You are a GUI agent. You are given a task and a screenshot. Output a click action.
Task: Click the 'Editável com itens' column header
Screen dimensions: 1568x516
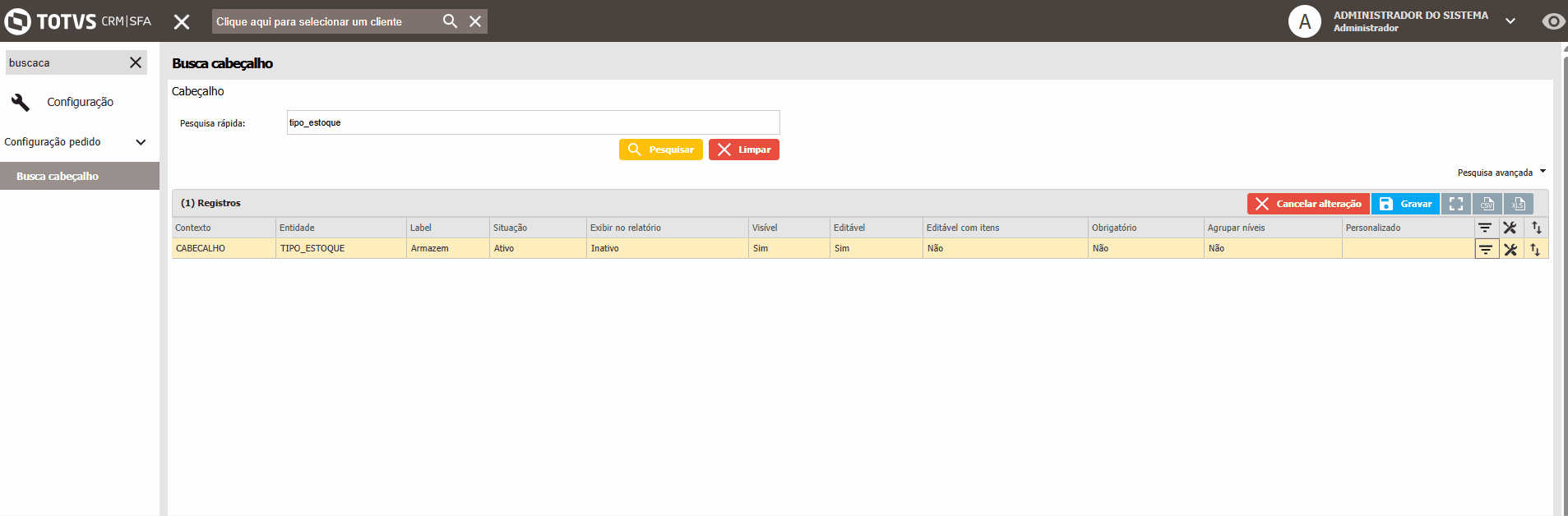[1006, 228]
